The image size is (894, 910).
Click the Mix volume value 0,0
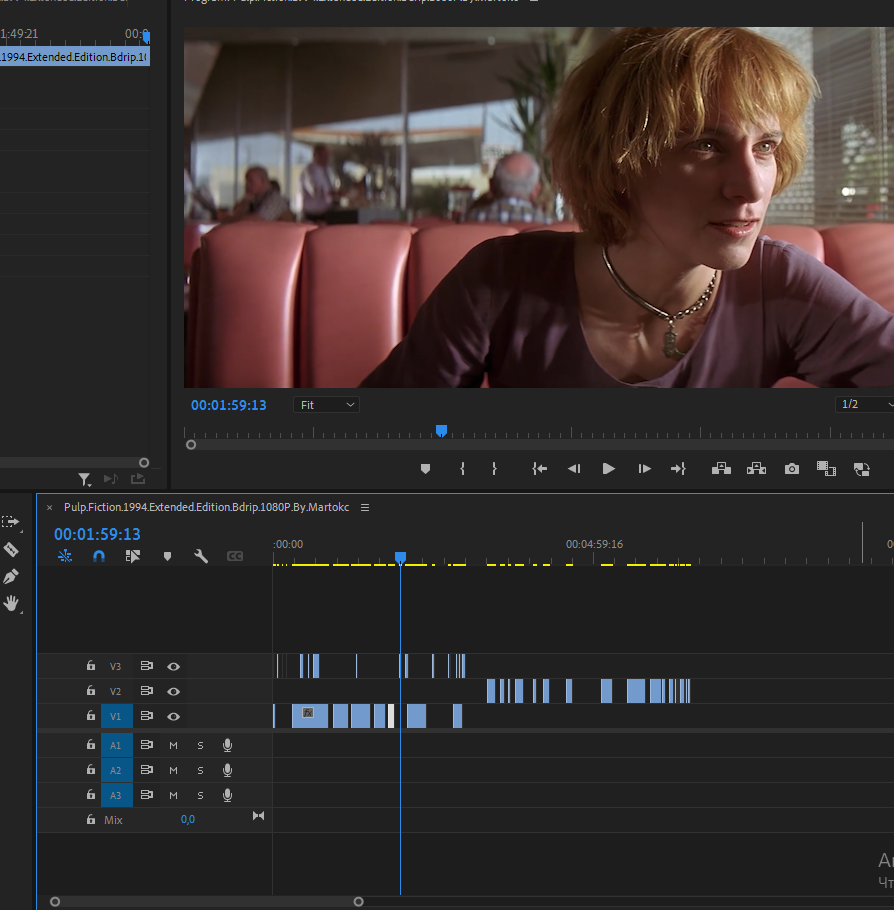188,819
